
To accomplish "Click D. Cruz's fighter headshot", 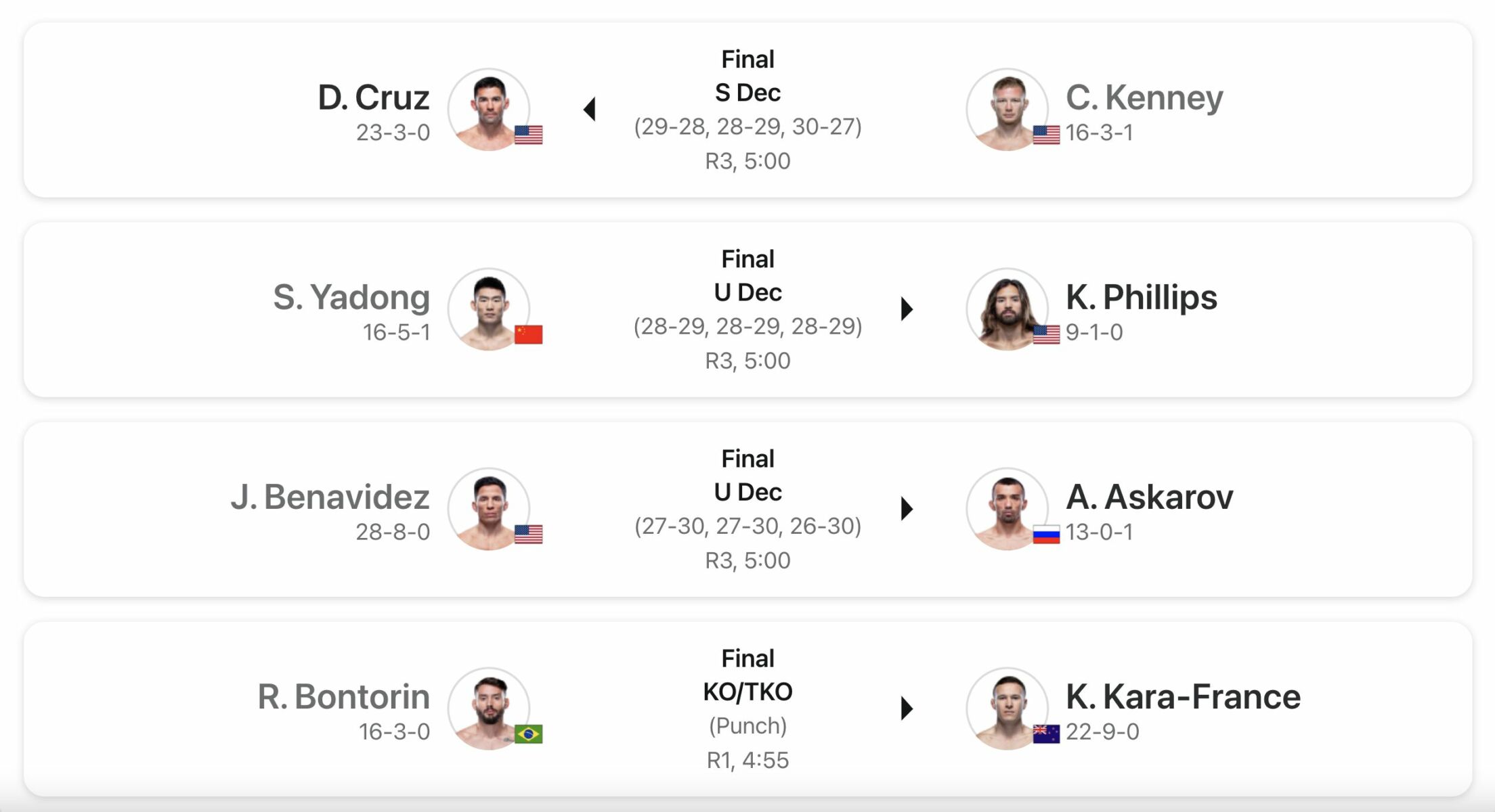I will [489, 109].
